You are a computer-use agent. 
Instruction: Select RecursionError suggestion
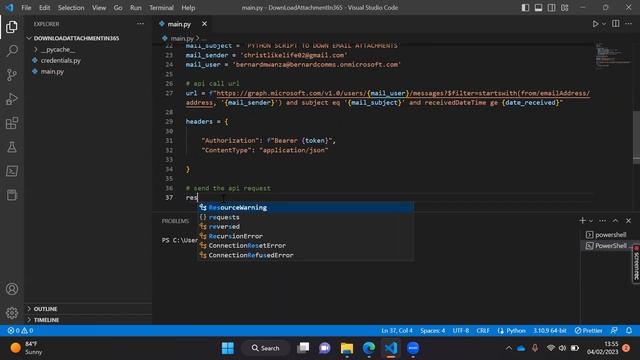point(306,236)
